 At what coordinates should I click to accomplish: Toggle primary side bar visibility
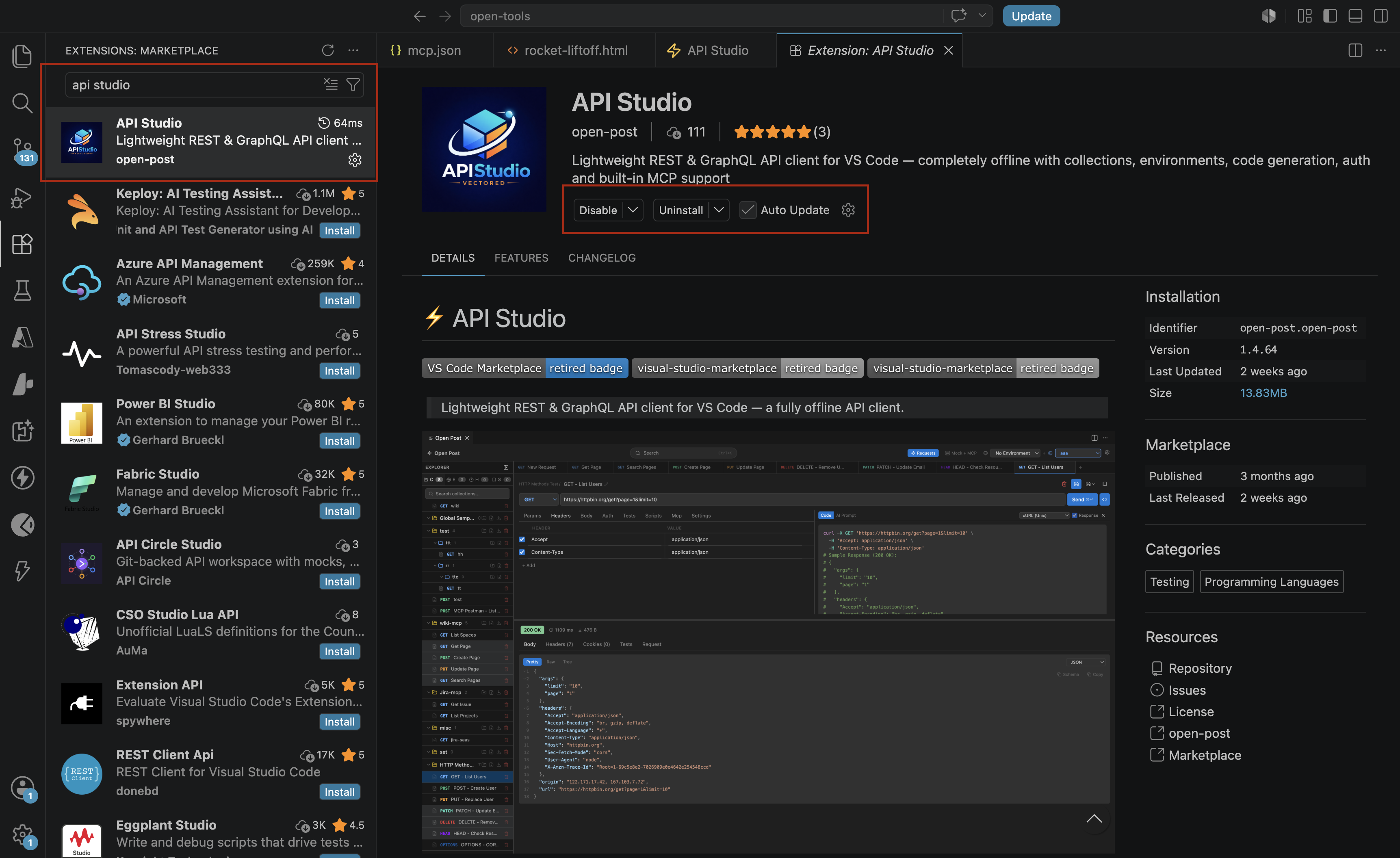1330,16
